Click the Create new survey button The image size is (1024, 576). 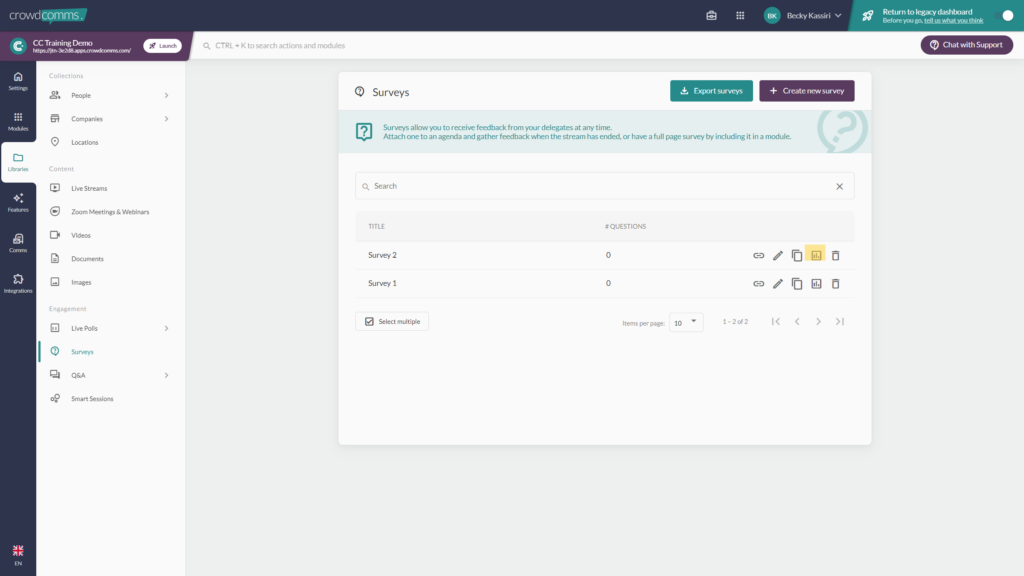click(806, 91)
